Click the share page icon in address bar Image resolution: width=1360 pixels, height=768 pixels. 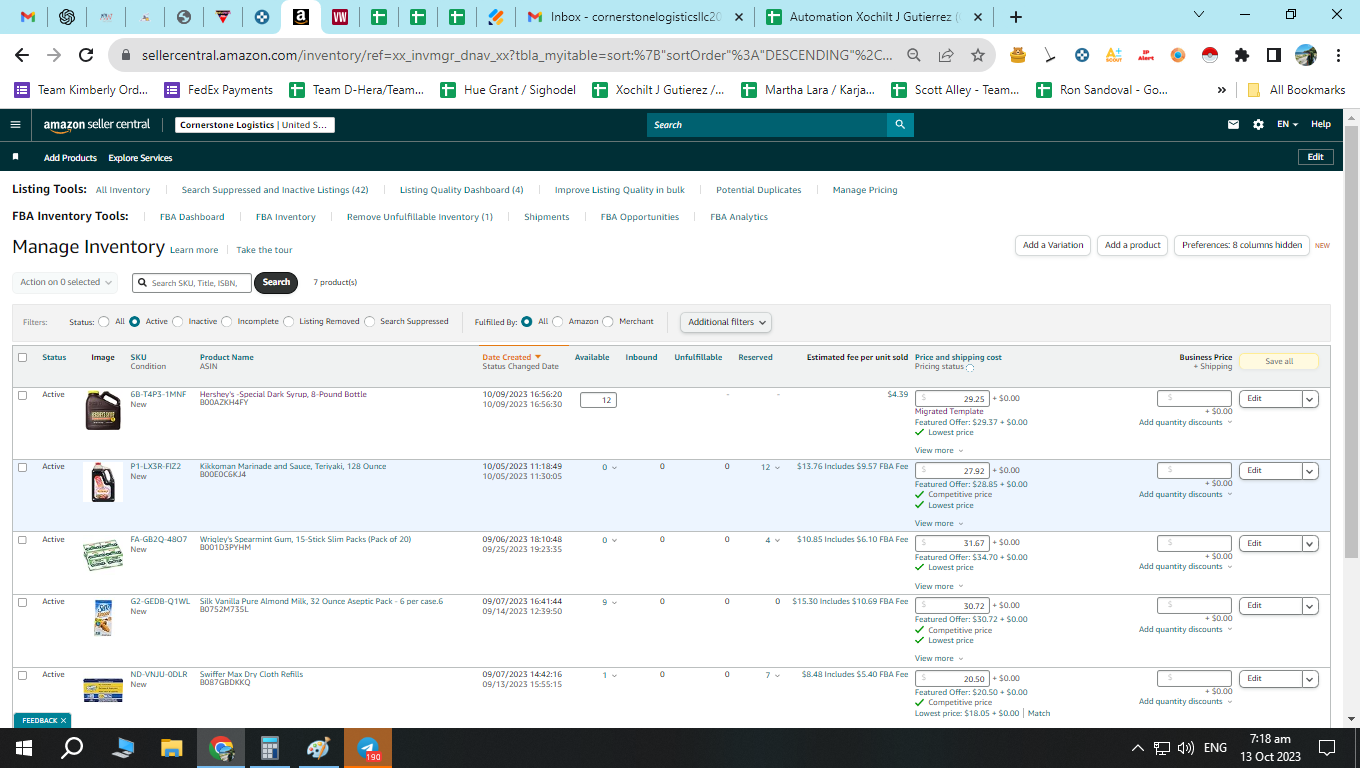pyautogui.click(x=946, y=55)
